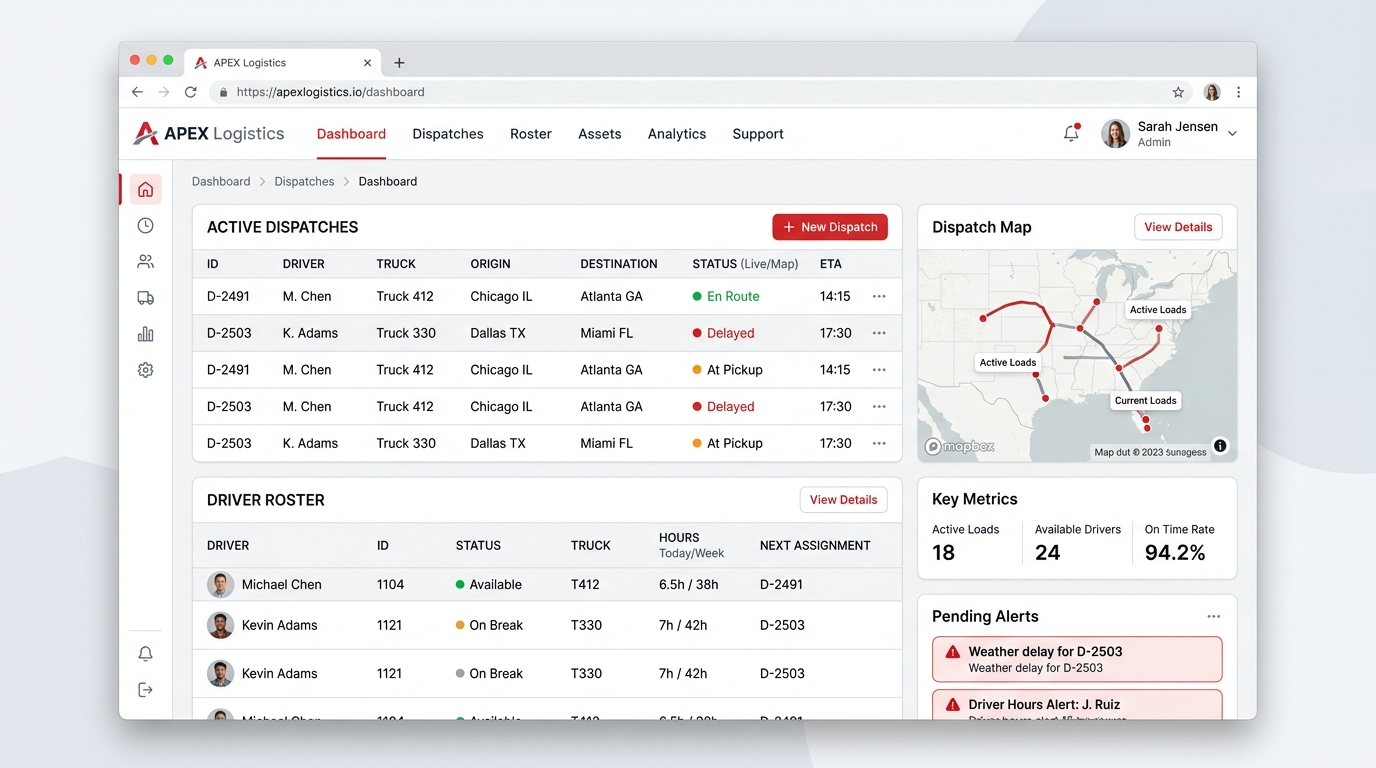Open the Pending Alerts ellipsis menu
This screenshot has height=768, width=1376.
click(x=1213, y=617)
